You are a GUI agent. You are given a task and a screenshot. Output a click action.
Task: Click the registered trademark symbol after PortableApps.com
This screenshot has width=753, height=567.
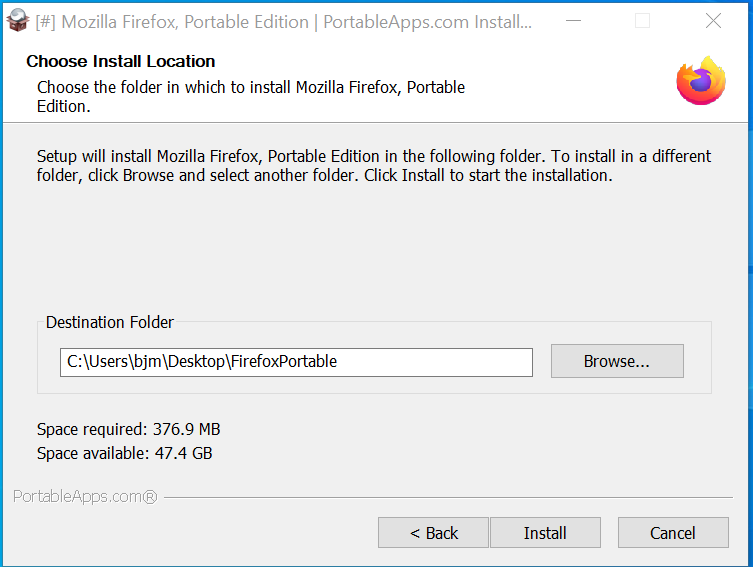click(x=150, y=496)
